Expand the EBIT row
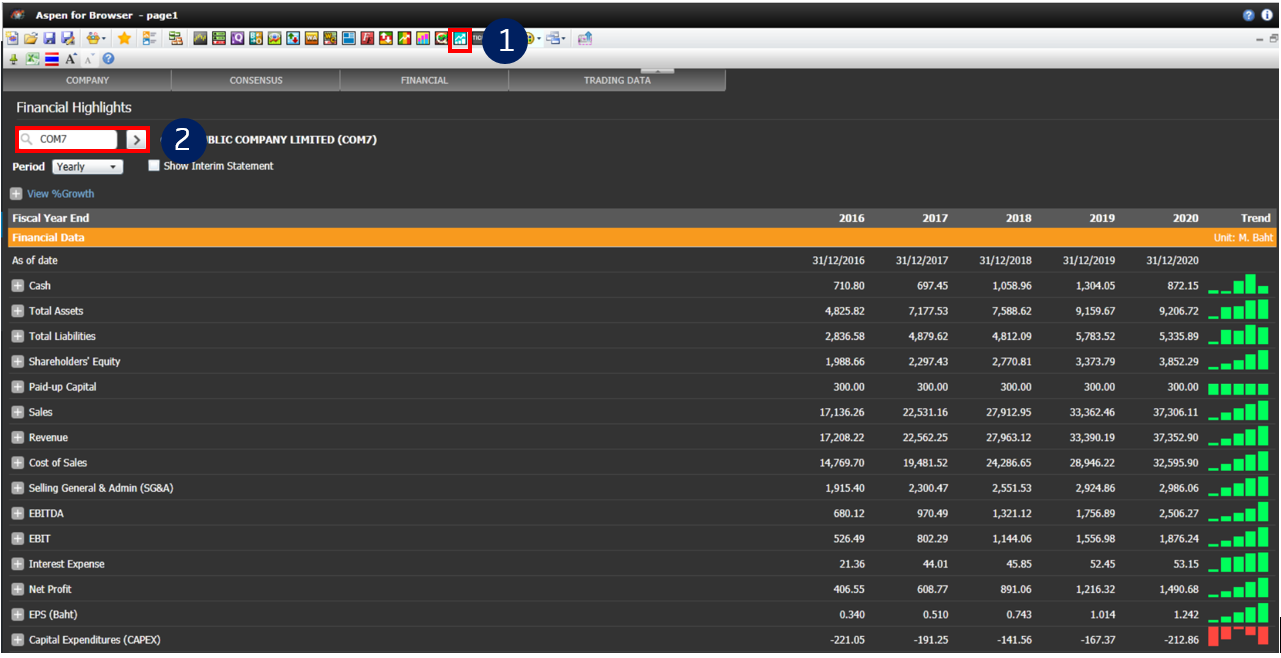Screen dimensions: 1281x658 17,539
